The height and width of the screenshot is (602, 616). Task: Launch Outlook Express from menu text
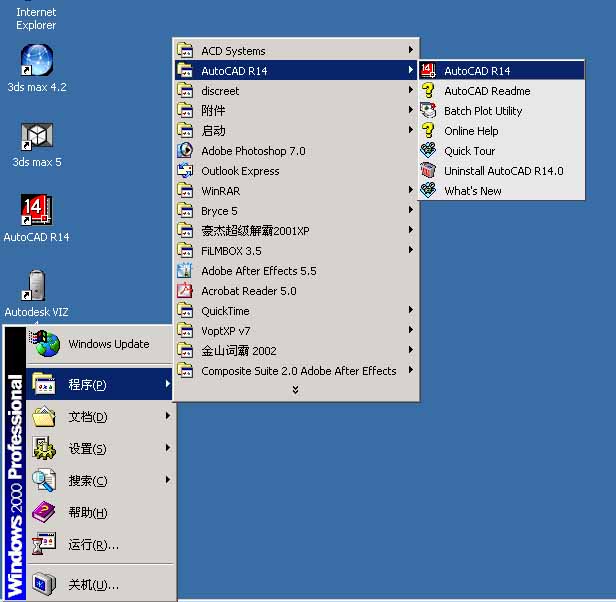[240, 171]
